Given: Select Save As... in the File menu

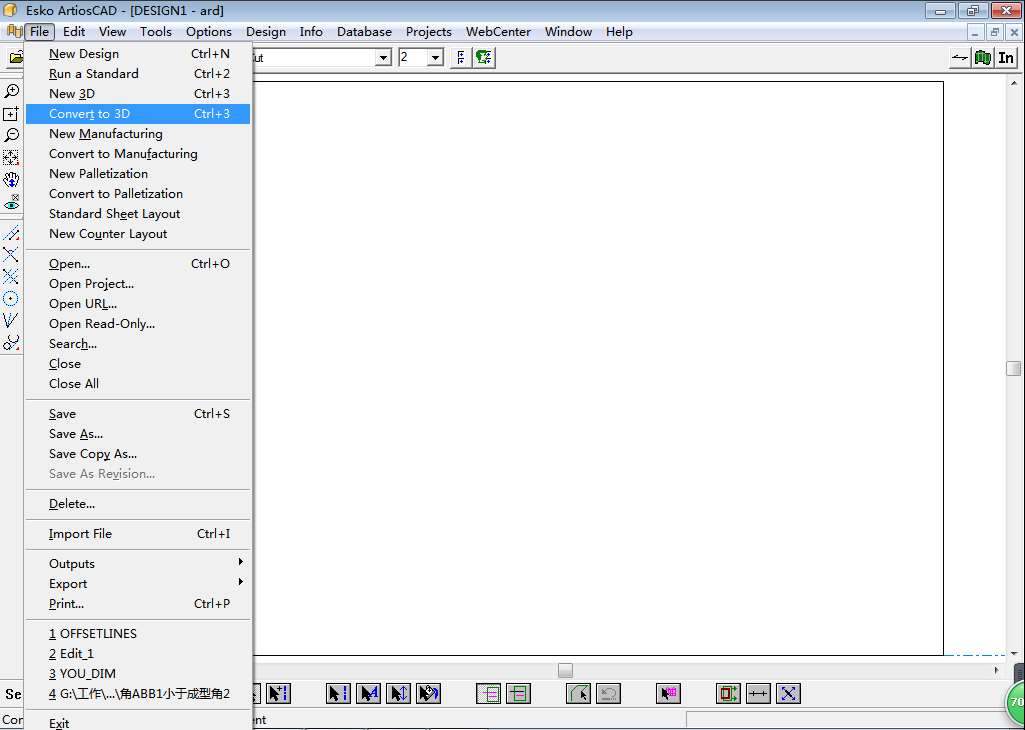Looking at the screenshot, I should pyautogui.click(x=76, y=434).
